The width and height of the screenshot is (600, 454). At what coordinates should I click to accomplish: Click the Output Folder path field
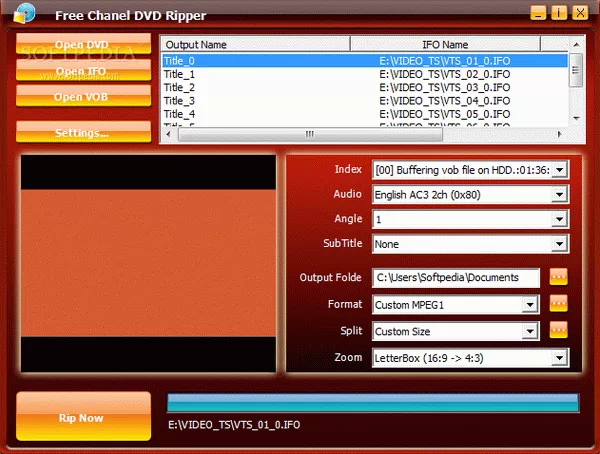[x=456, y=277]
